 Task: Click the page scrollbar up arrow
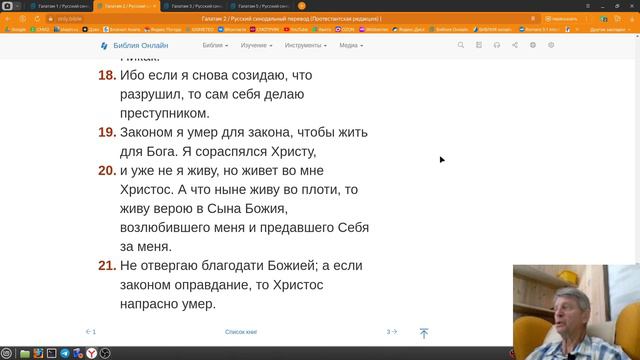[x=638, y=36]
